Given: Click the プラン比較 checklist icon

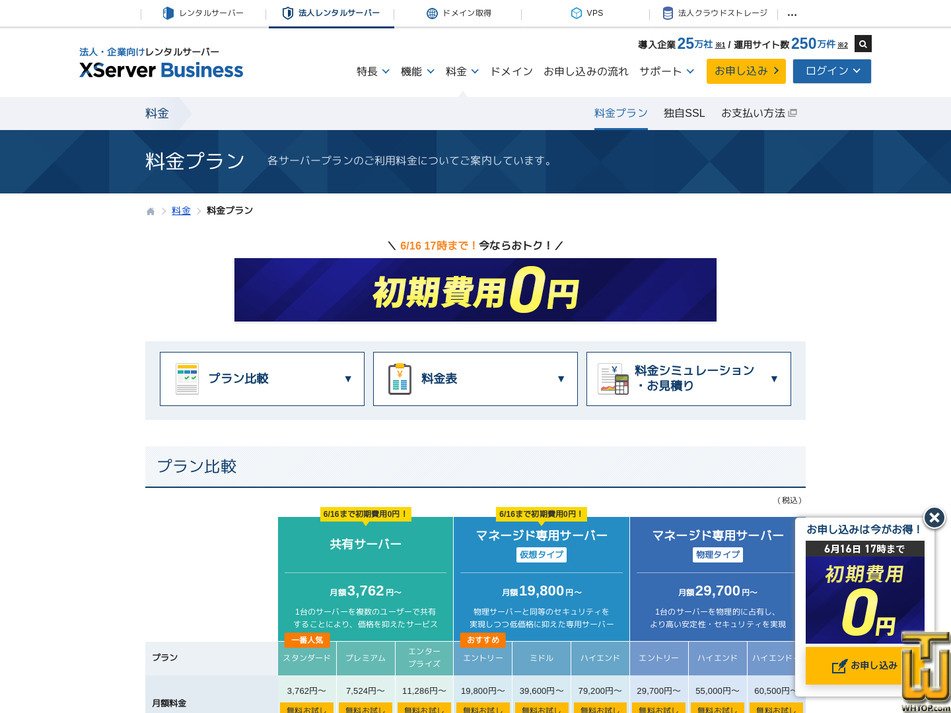Looking at the screenshot, I should pos(187,379).
